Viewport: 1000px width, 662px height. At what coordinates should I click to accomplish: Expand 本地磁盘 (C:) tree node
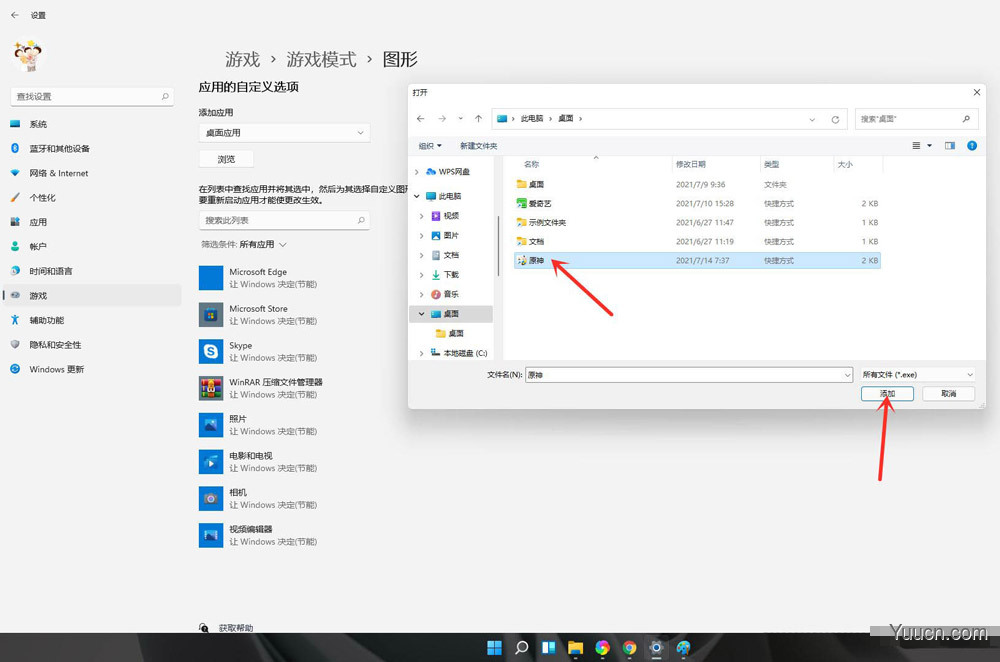[x=421, y=353]
